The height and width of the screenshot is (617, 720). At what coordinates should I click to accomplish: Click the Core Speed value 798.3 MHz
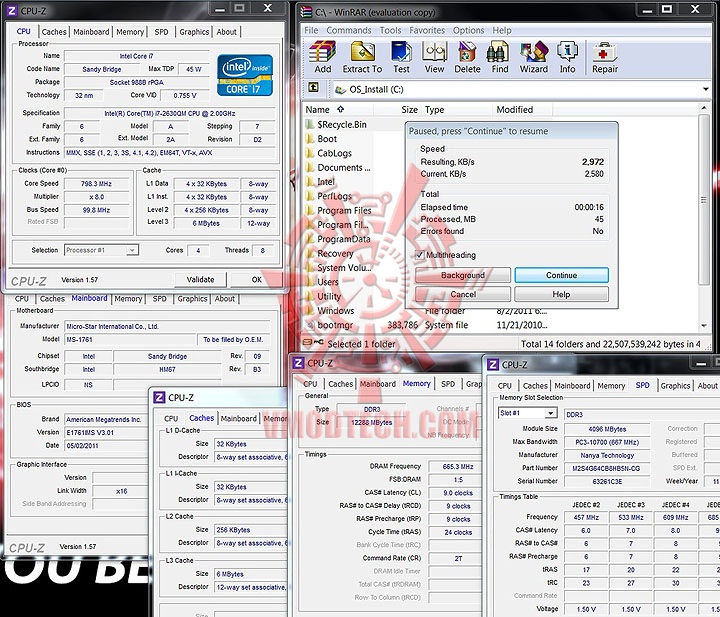pyautogui.click(x=96, y=184)
